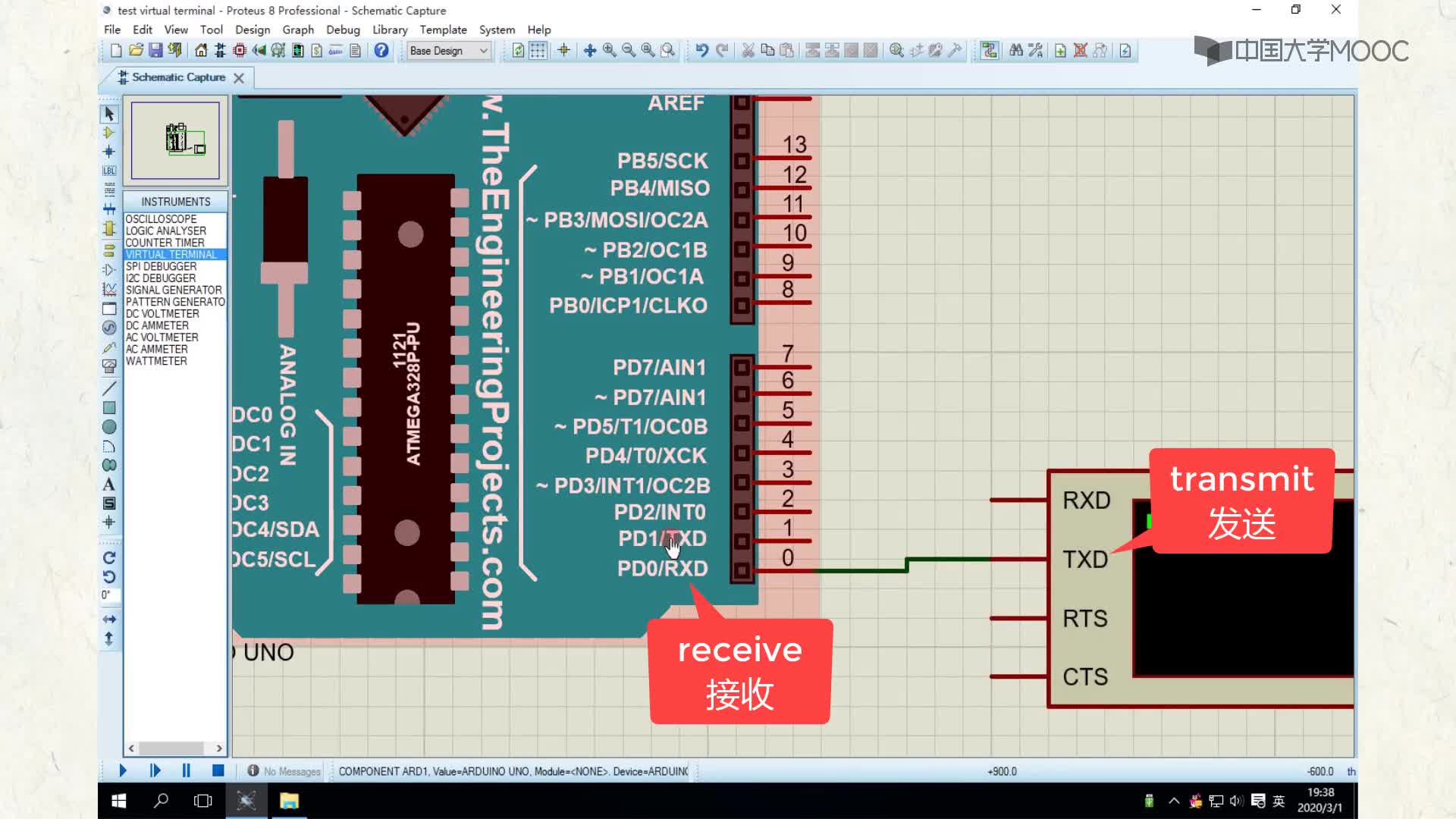Choose the Component Mode tool
Viewport: 1456px width, 819px height.
click(109, 133)
